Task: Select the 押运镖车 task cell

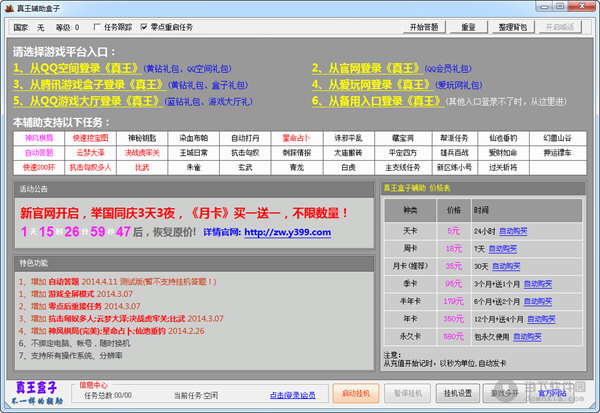Action: (x=558, y=153)
